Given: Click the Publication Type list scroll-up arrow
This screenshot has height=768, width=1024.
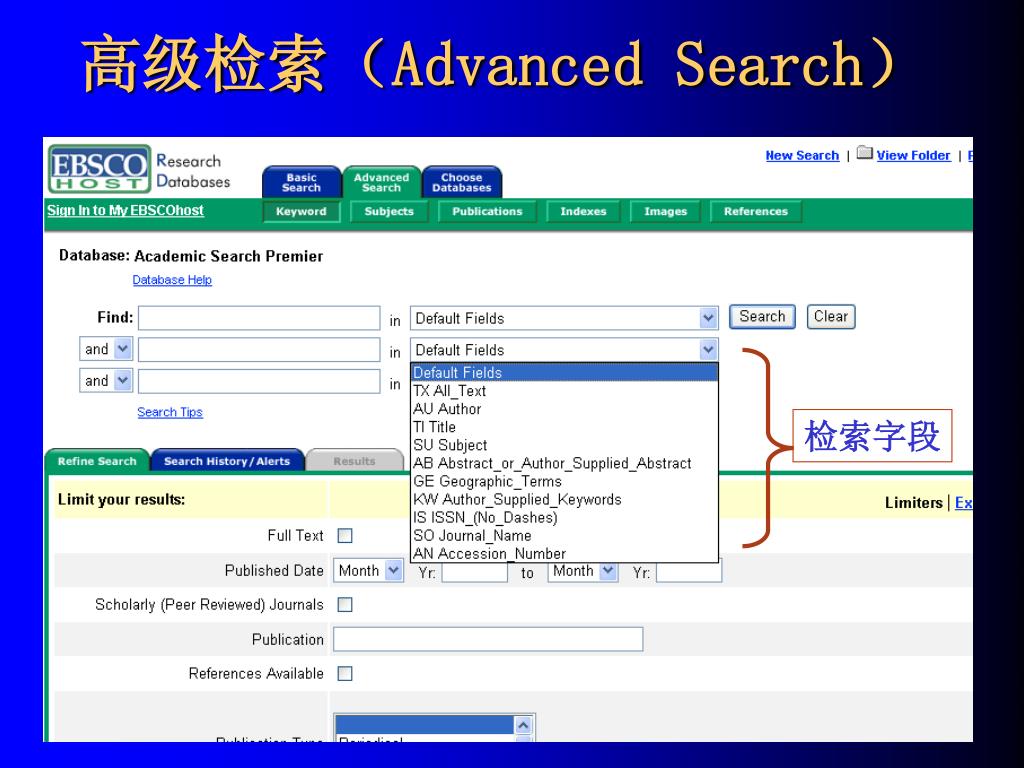Looking at the screenshot, I should pyautogui.click(x=524, y=725).
